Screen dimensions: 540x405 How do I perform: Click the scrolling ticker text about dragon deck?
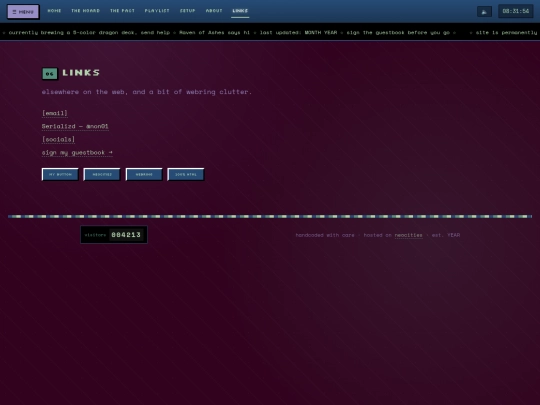(89, 32)
